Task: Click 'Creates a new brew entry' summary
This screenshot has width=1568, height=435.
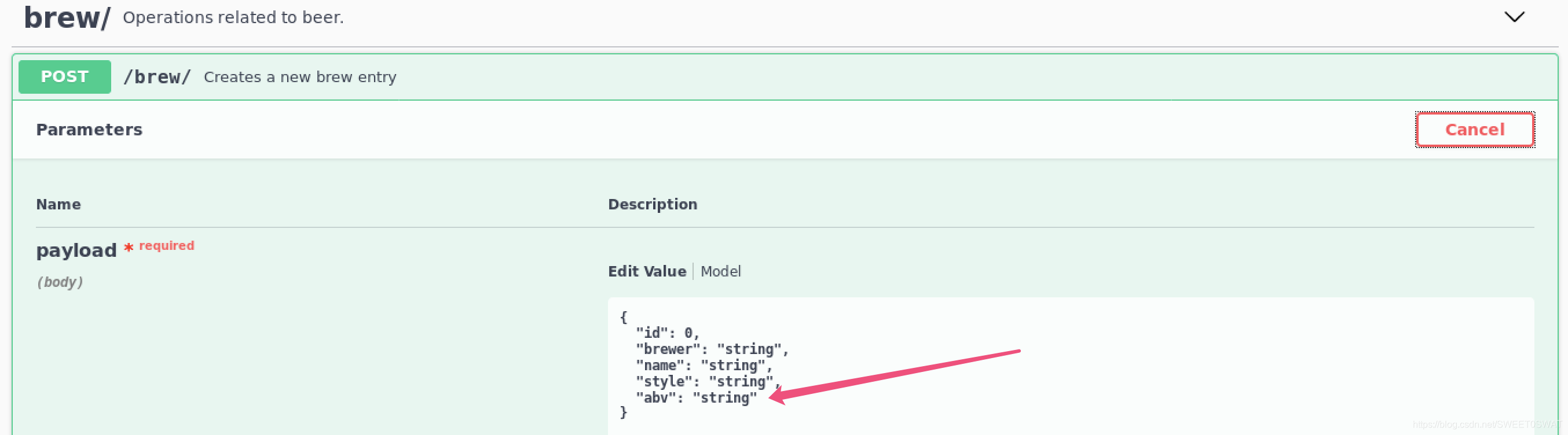Action: (300, 78)
